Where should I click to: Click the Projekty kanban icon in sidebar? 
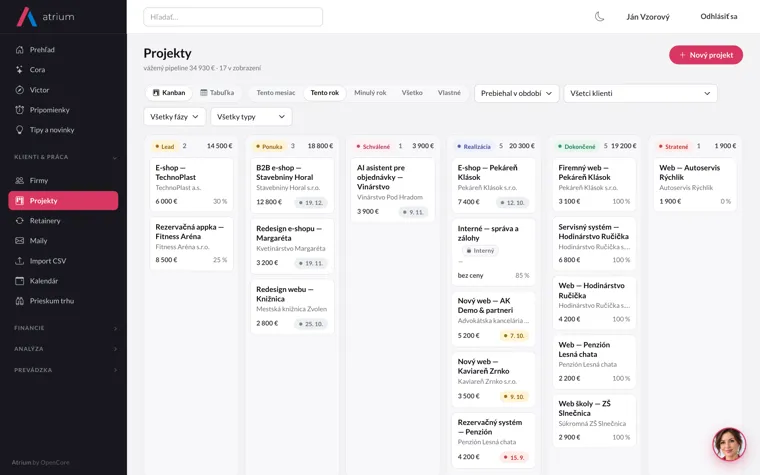click(x=19, y=200)
